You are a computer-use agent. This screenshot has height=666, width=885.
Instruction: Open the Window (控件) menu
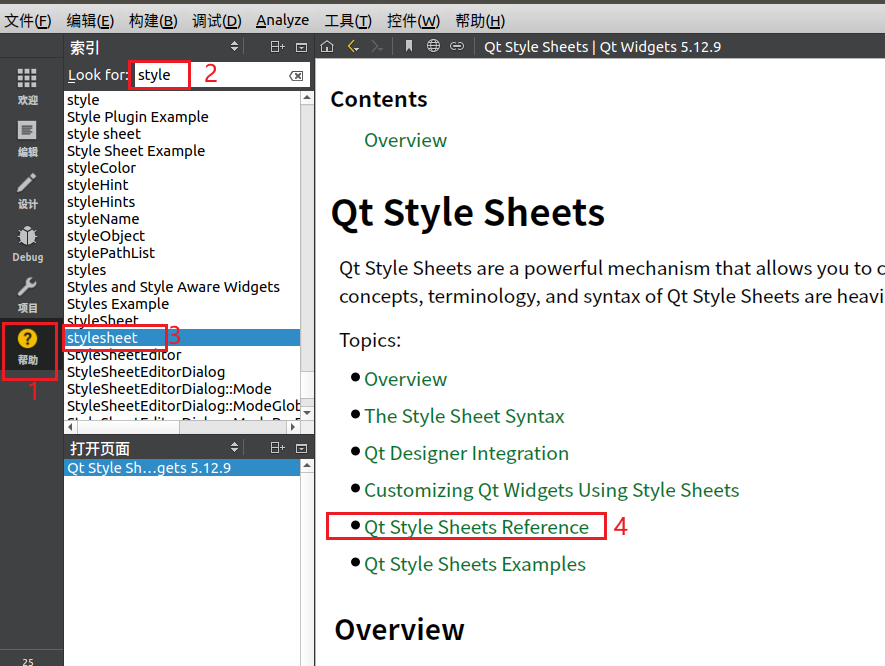tap(413, 21)
